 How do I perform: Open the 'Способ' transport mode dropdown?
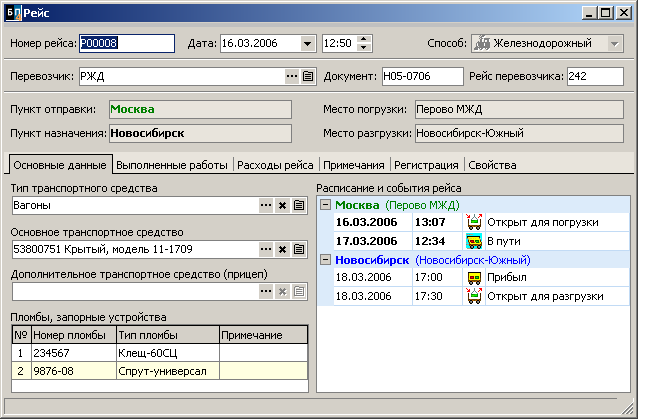tap(615, 43)
